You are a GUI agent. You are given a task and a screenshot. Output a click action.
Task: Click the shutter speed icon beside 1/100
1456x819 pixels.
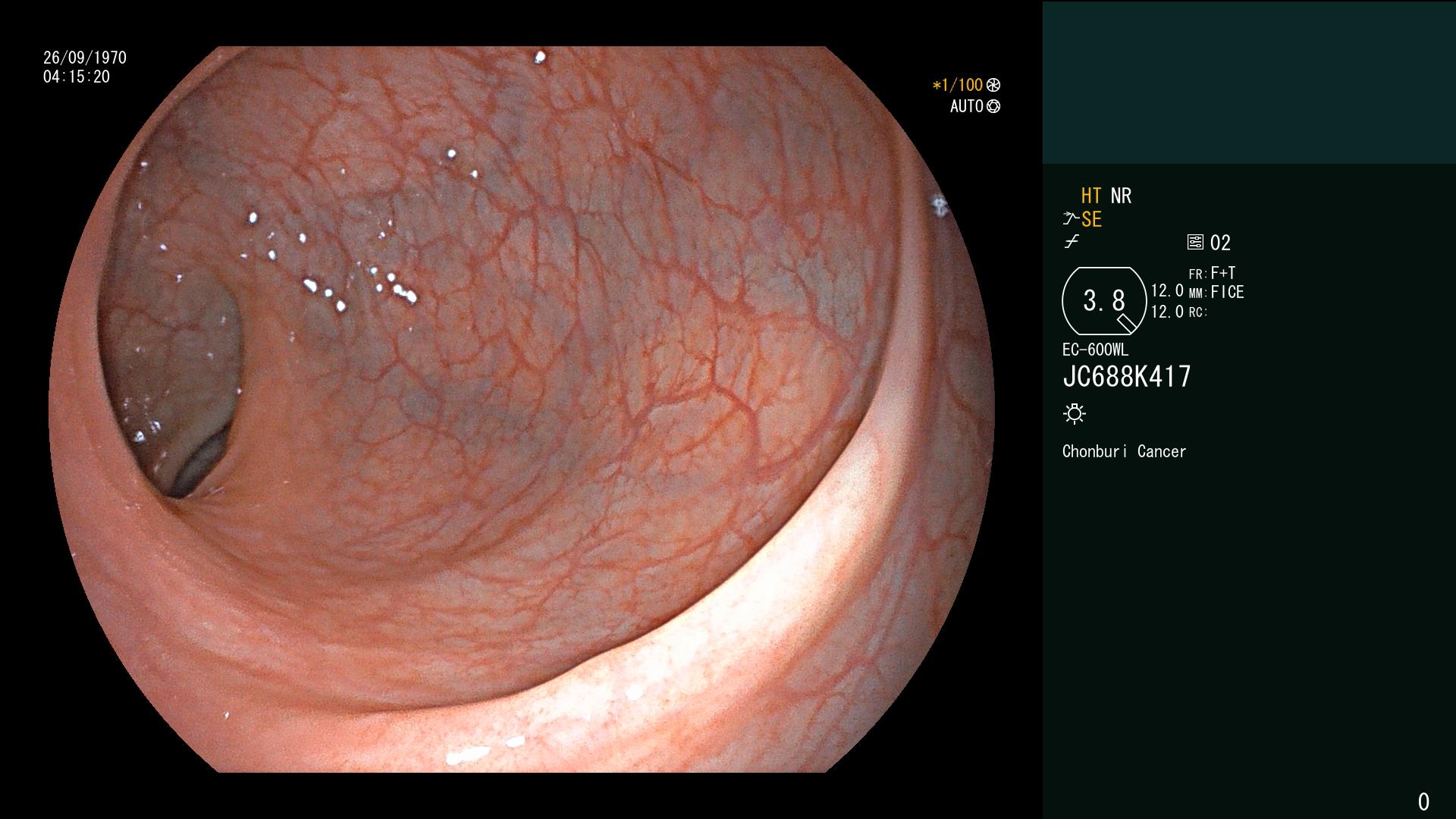point(993,86)
